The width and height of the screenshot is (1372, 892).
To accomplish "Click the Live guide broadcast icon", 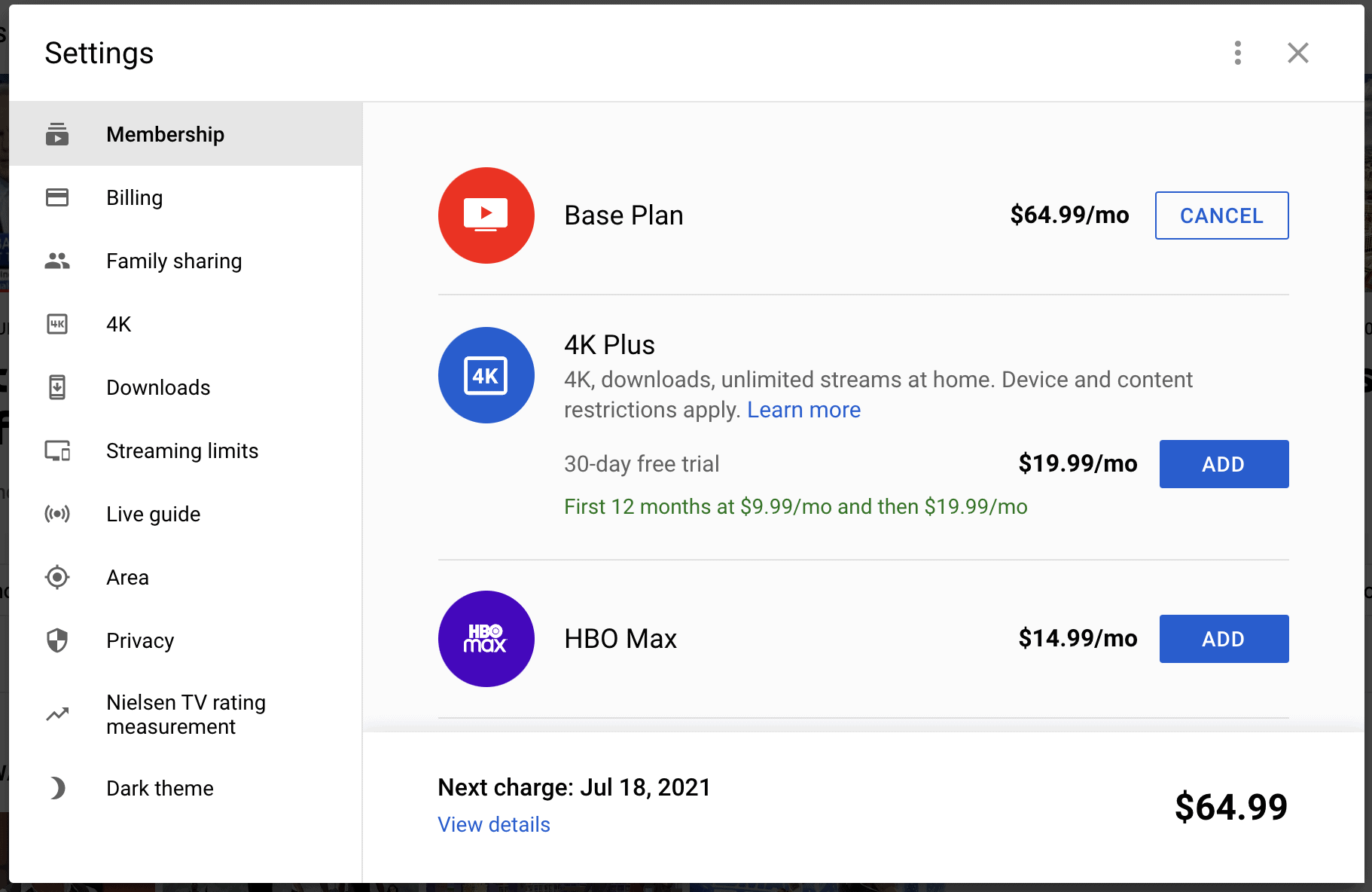I will click(x=57, y=514).
